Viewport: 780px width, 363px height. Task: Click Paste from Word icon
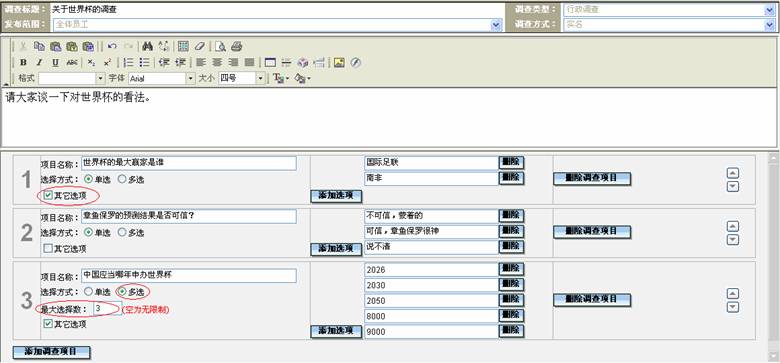click(x=89, y=46)
